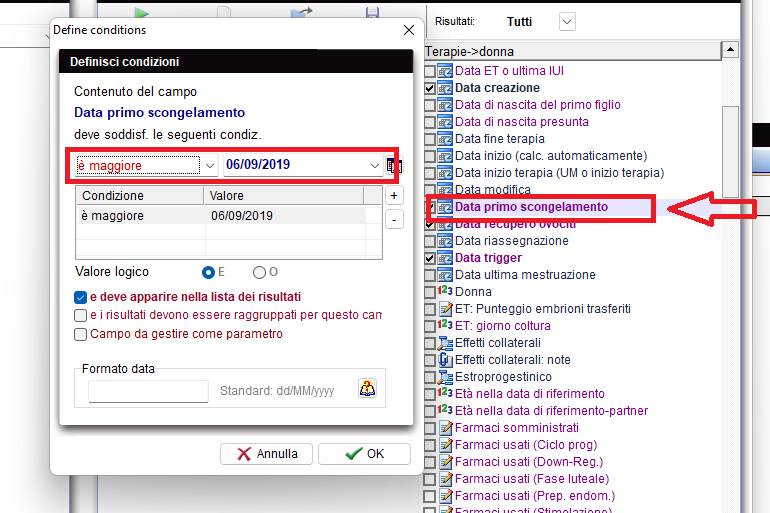Click the date icon for Data di nascita presunta
Viewport: 770px width, 513px height.
click(x=445, y=122)
